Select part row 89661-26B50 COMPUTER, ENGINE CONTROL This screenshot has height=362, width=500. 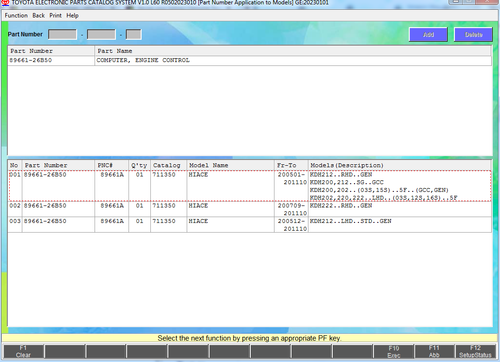(249, 60)
